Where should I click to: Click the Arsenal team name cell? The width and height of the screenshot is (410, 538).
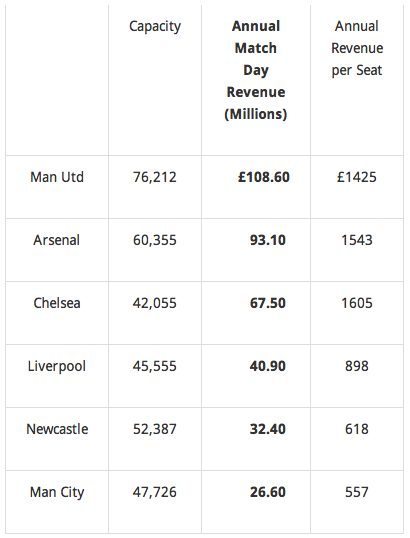click(57, 240)
